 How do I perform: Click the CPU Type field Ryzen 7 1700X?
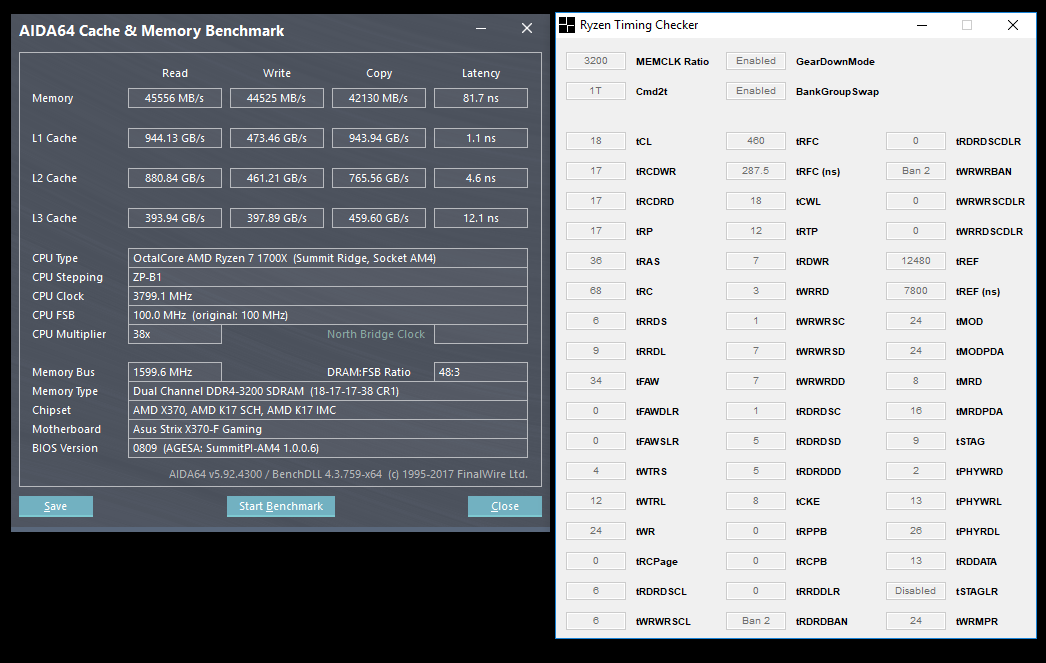328,258
